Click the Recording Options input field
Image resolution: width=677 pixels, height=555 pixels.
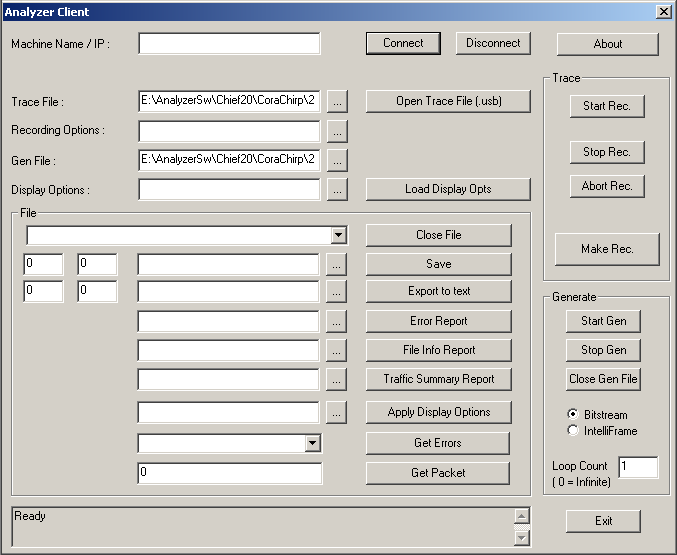click(x=229, y=131)
